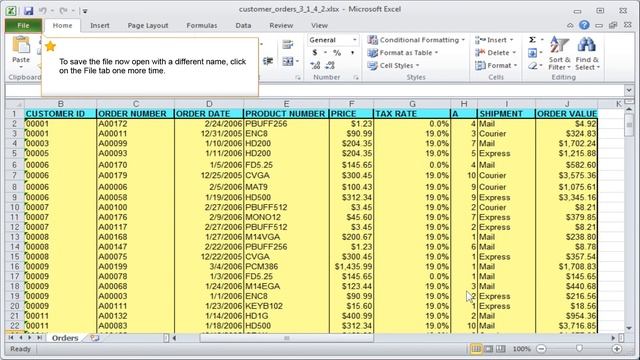Click the Accounting dollar format icon
The height and width of the screenshot is (360, 640).
tap(315, 53)
